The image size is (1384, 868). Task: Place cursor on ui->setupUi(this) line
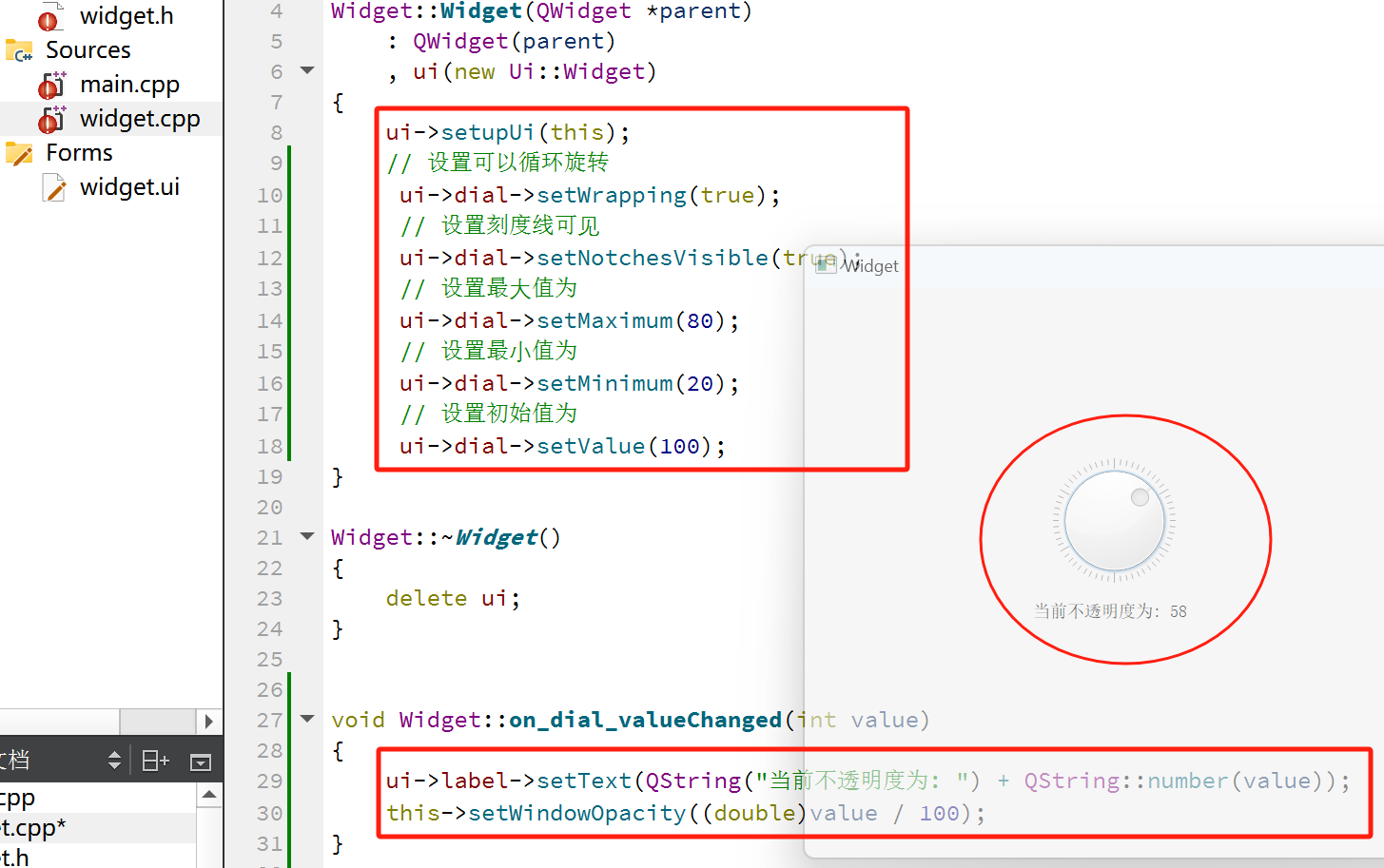pos(508,132)
